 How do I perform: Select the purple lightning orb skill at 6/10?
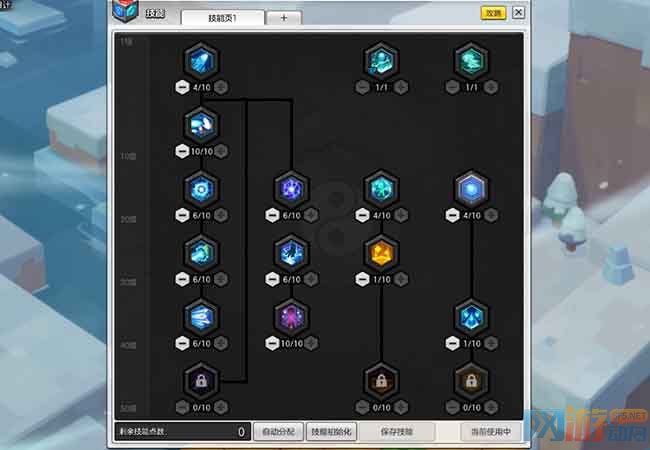(x=291, y=189)
